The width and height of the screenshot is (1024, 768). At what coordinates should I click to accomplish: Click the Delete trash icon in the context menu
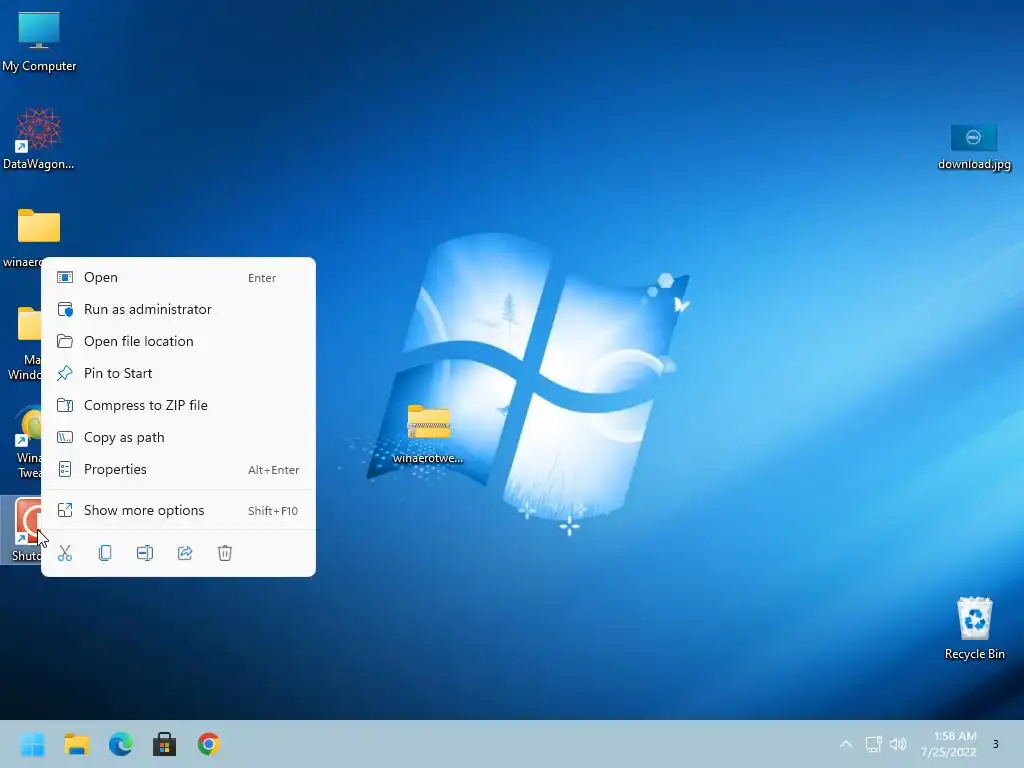(225, 553)
